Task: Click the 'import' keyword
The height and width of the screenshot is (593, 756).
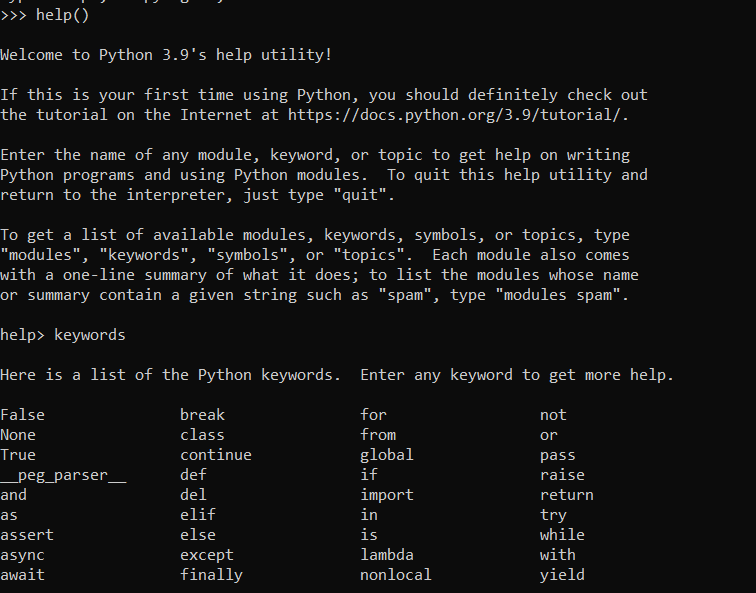Action: click(387, 495)
